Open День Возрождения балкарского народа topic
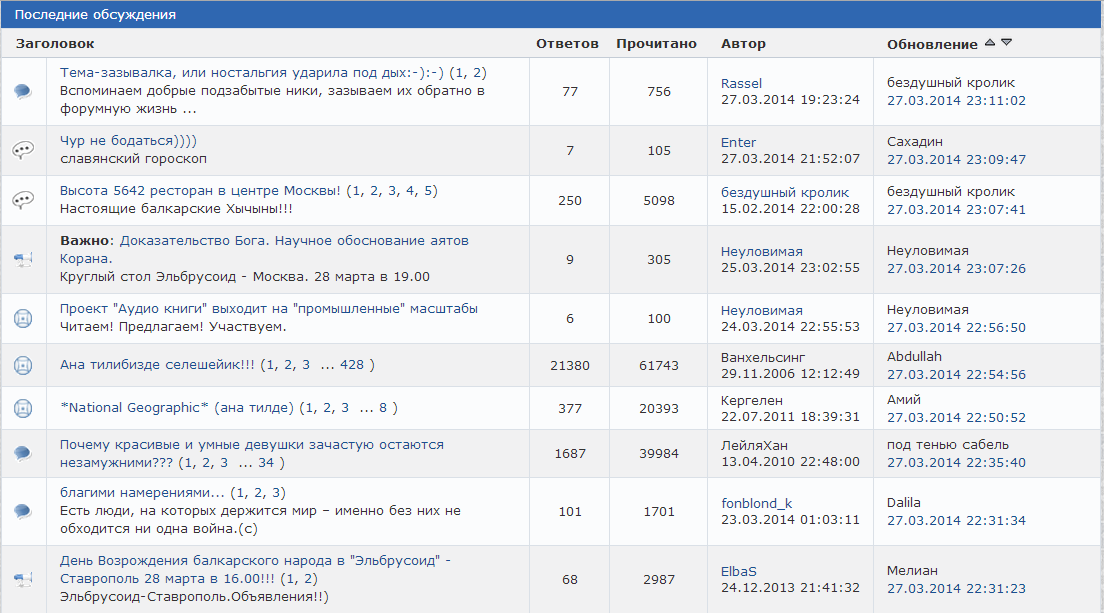Screen dimensions: 1104x613 pyautogui.click(x=254, y=561)
